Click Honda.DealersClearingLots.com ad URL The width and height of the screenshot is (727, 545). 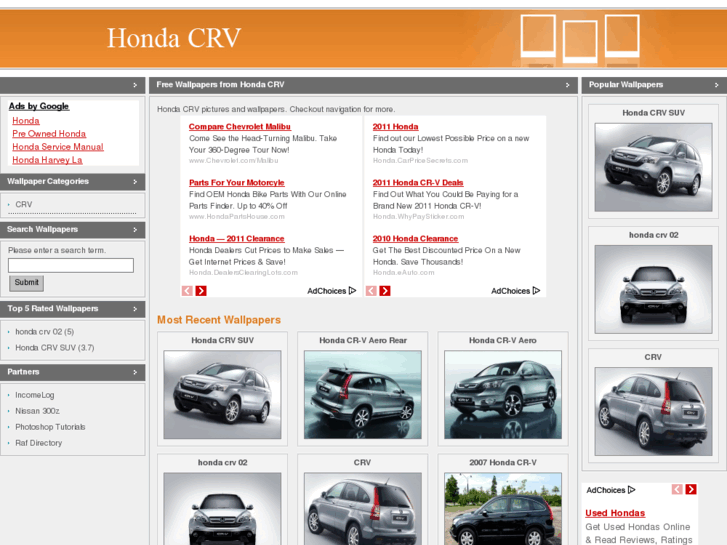243,272
